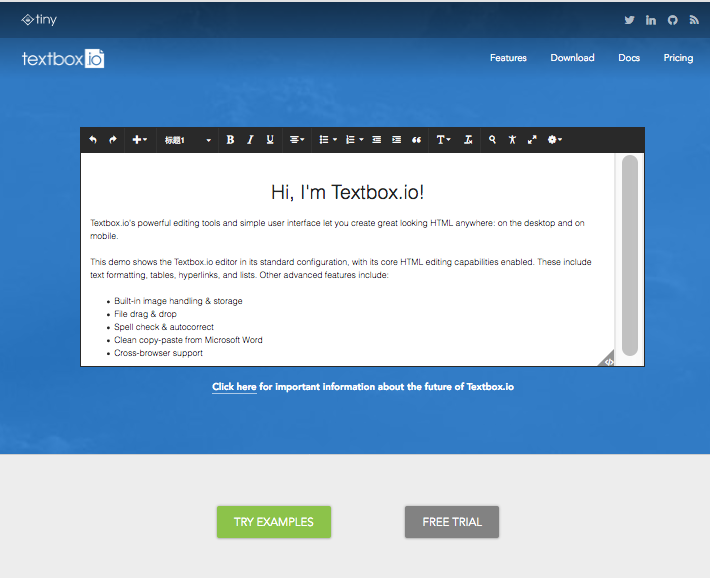Screen dimensions: 710x578
Task: Open the Features menu item
Action: pos(508,58)
